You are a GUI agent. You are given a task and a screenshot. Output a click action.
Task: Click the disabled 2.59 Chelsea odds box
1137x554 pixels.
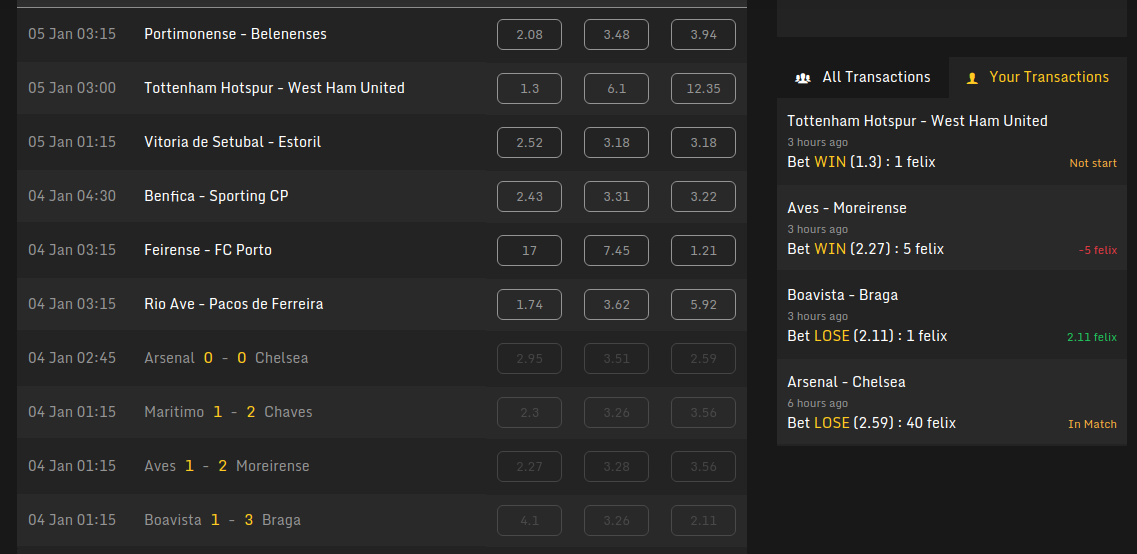pos(703,358)
